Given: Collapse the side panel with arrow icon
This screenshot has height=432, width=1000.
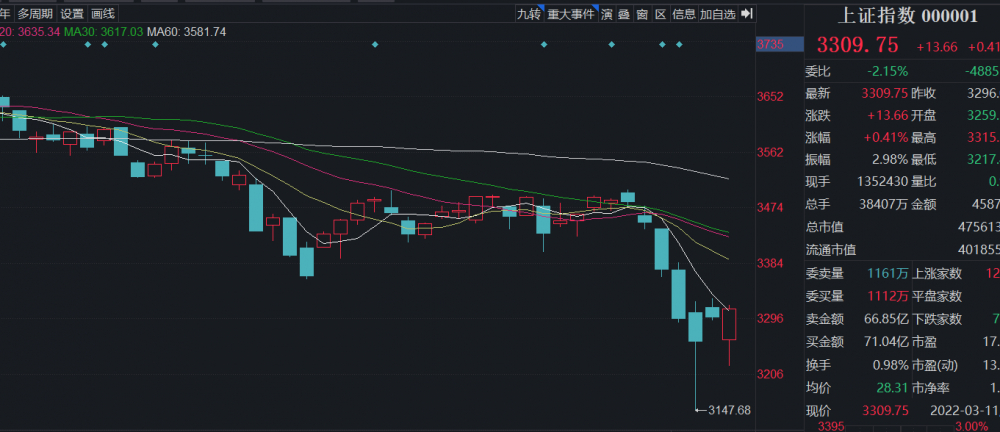Looking at the screenshot, I should [750, 14].
